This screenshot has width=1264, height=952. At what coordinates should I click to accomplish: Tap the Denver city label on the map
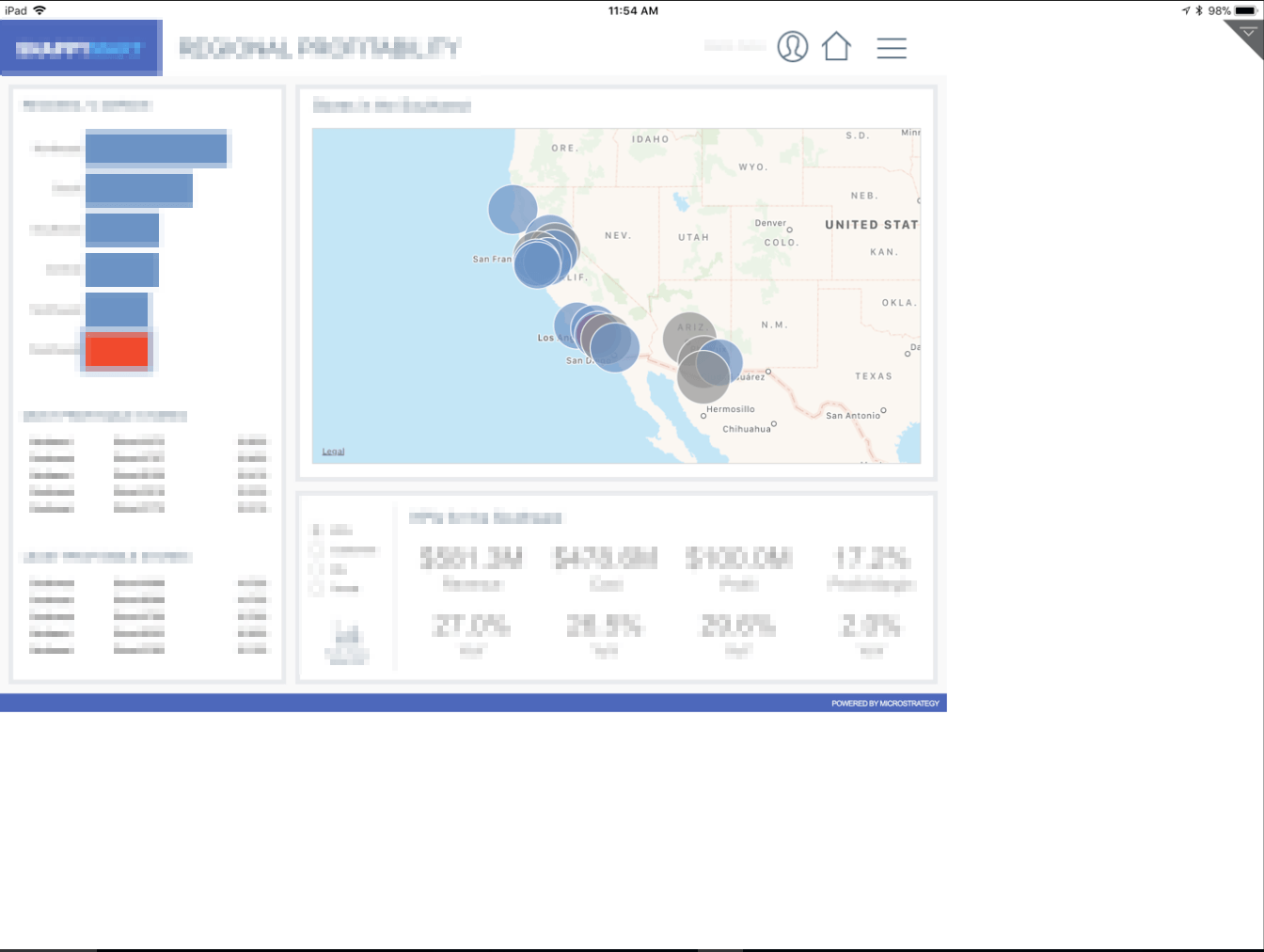coord(770,224)
